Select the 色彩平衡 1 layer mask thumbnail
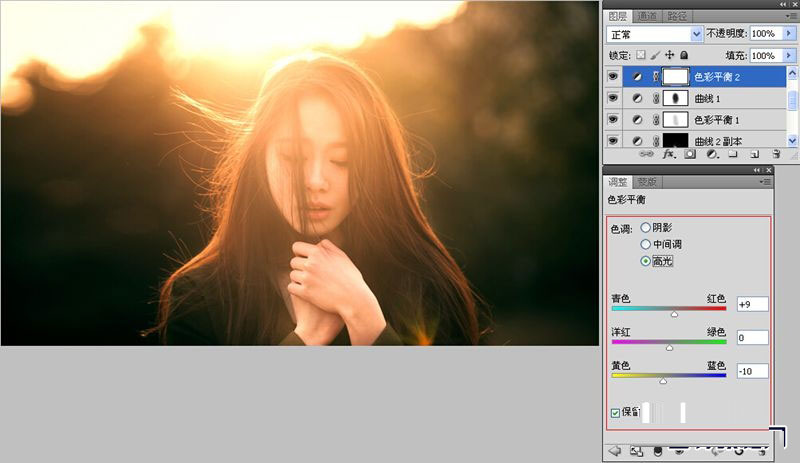 (x=676, y=119)
